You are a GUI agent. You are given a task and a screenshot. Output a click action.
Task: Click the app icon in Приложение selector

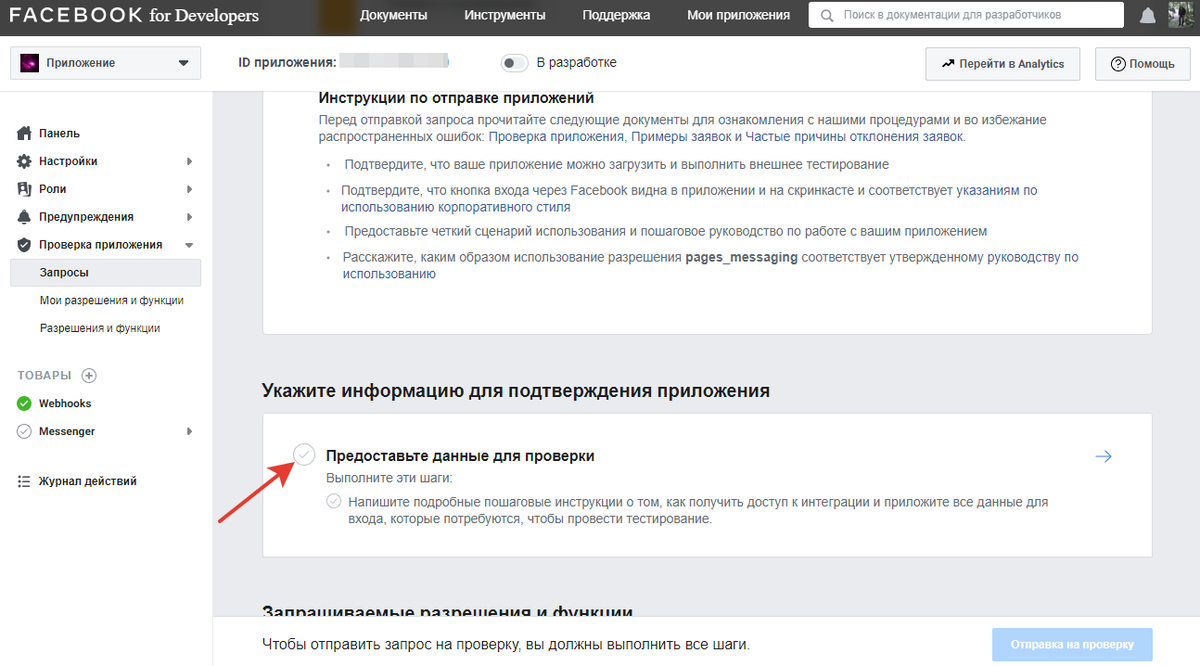29,63
